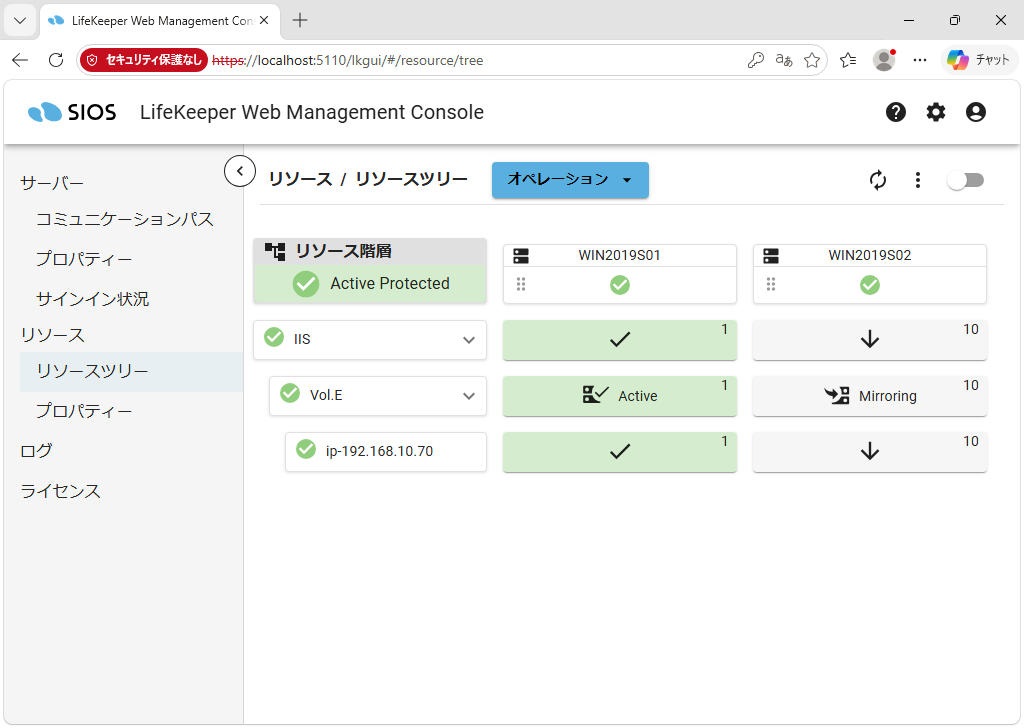
Task: Click the Active Protected status text
Action: point(390,283)
